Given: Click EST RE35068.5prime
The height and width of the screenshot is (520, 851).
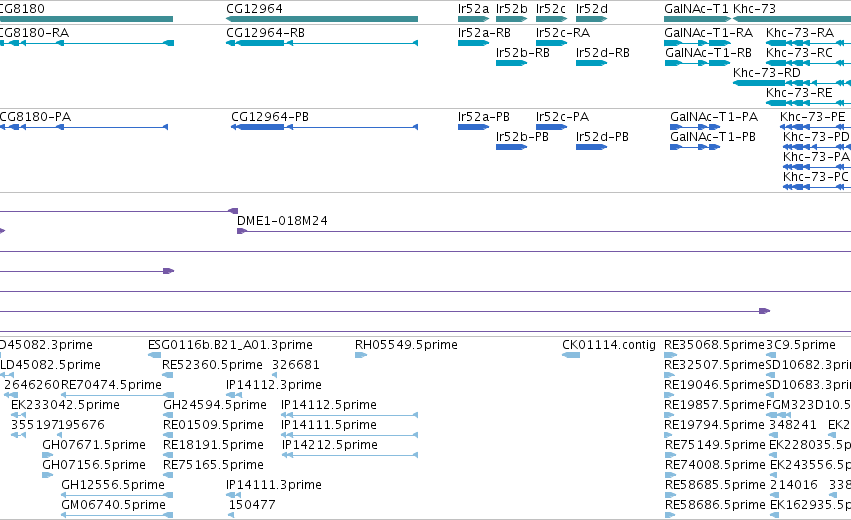Looking at the screenshot, I should click(714, 345).
